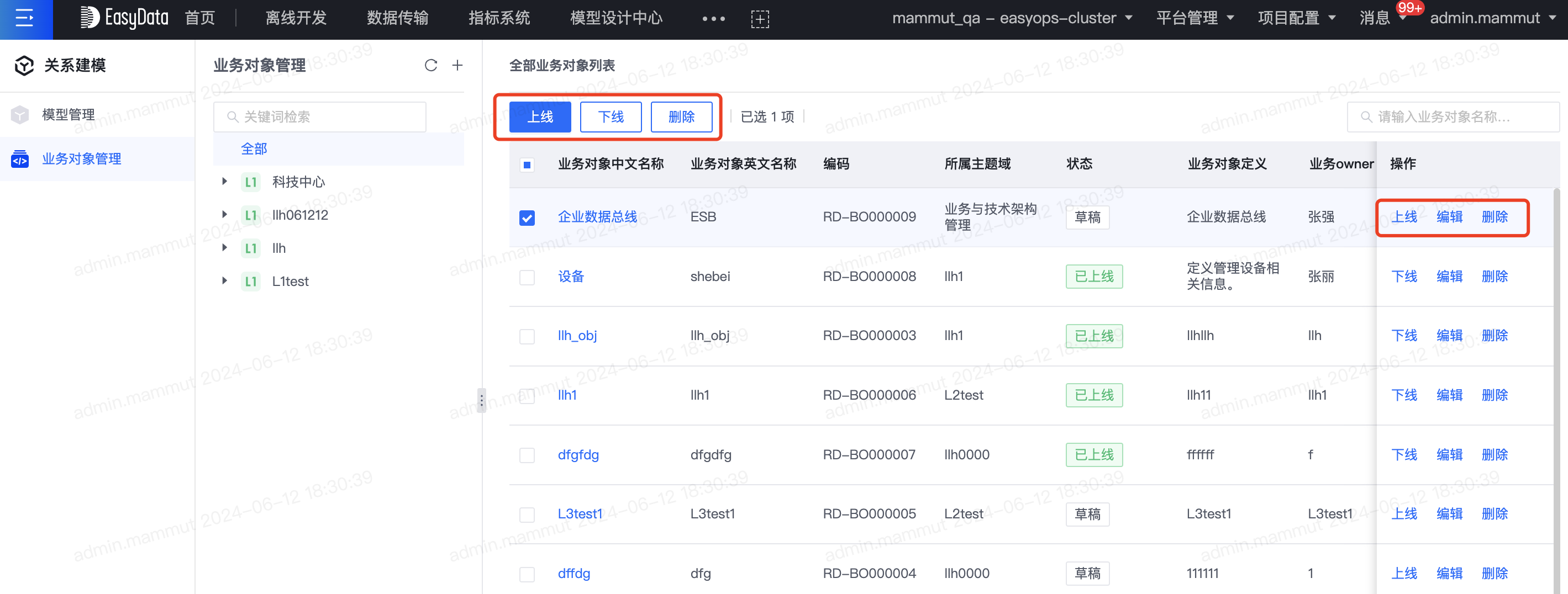Open the more menus ellipsis
The width and height of the screenshot is (1568, 594).
click(x=713, y=19)
